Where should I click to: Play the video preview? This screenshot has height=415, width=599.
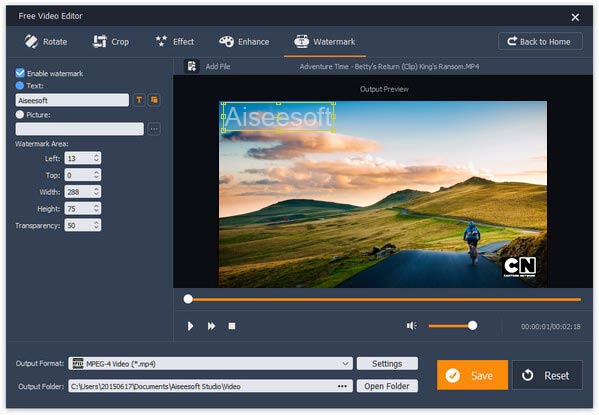[190, 326]
